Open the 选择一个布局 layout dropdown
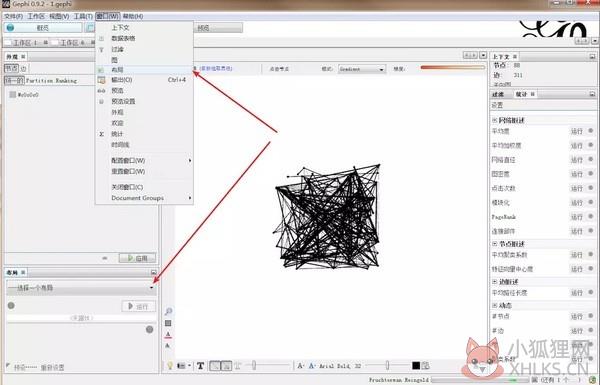The width and height of the screenshot is (600, 385). pos(81,287)
